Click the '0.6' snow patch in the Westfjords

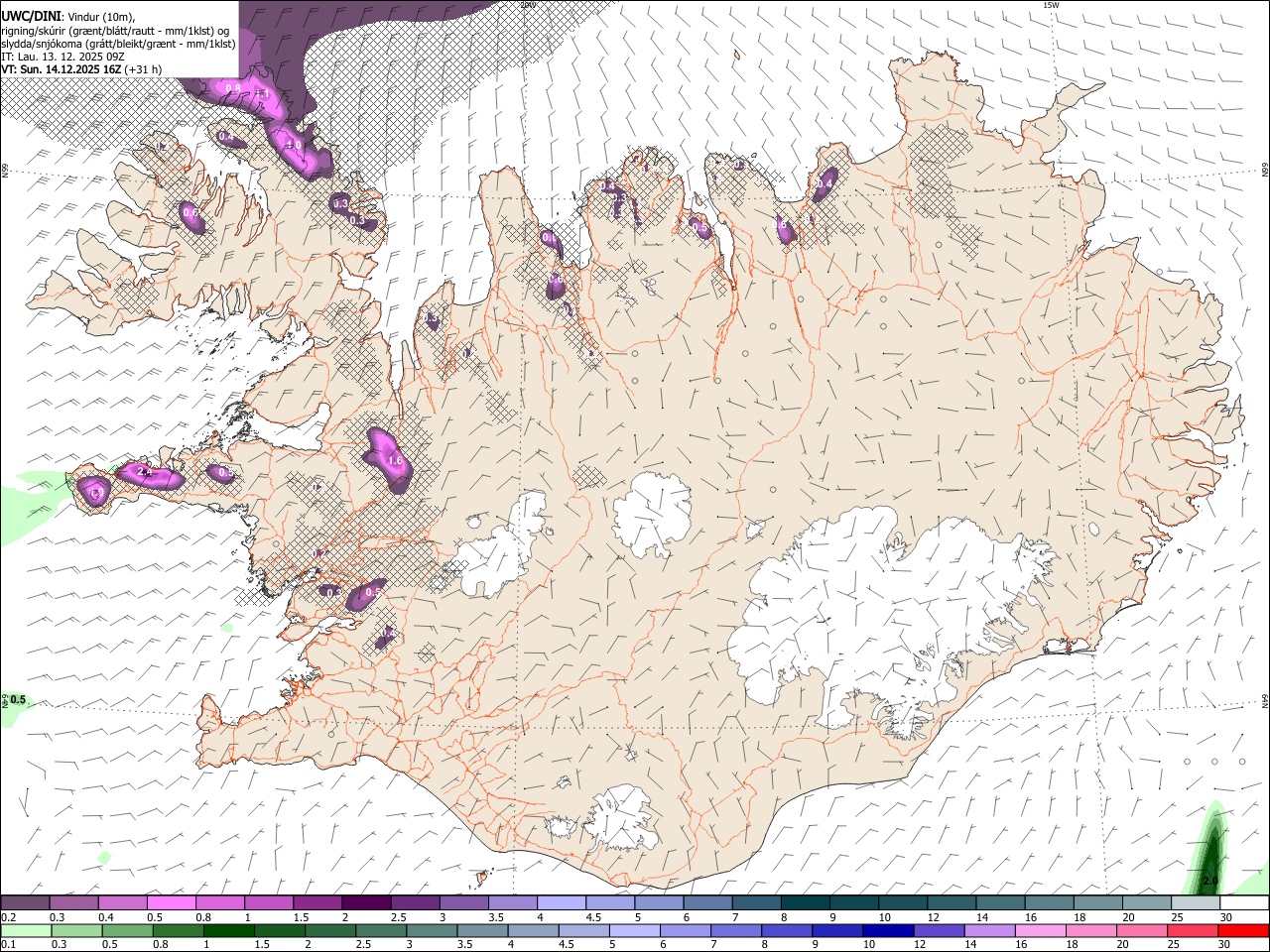click(191, 216)
